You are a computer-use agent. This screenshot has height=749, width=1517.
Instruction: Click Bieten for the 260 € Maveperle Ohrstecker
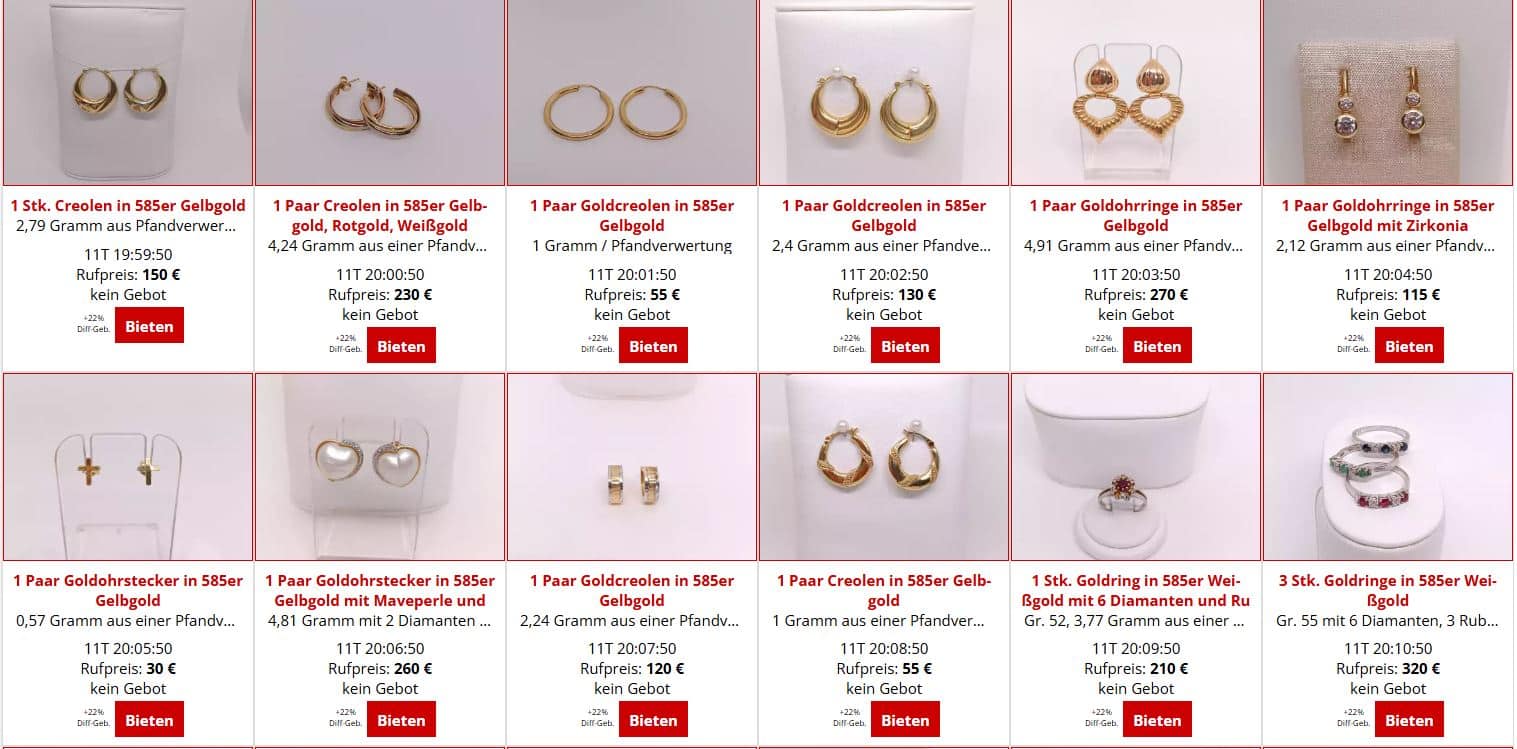(401, 720)
